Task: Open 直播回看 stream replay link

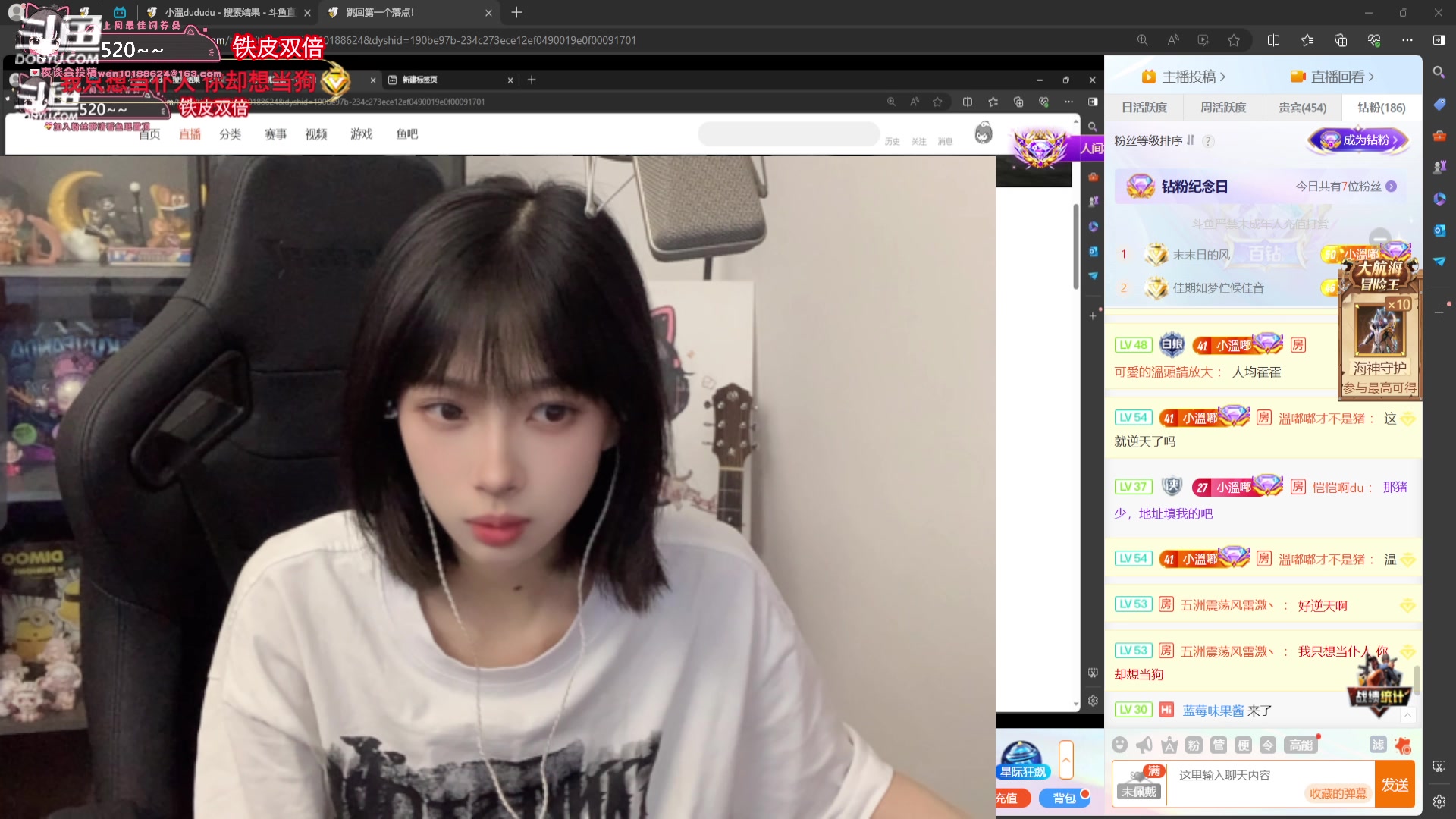Action: point(1332,77)
